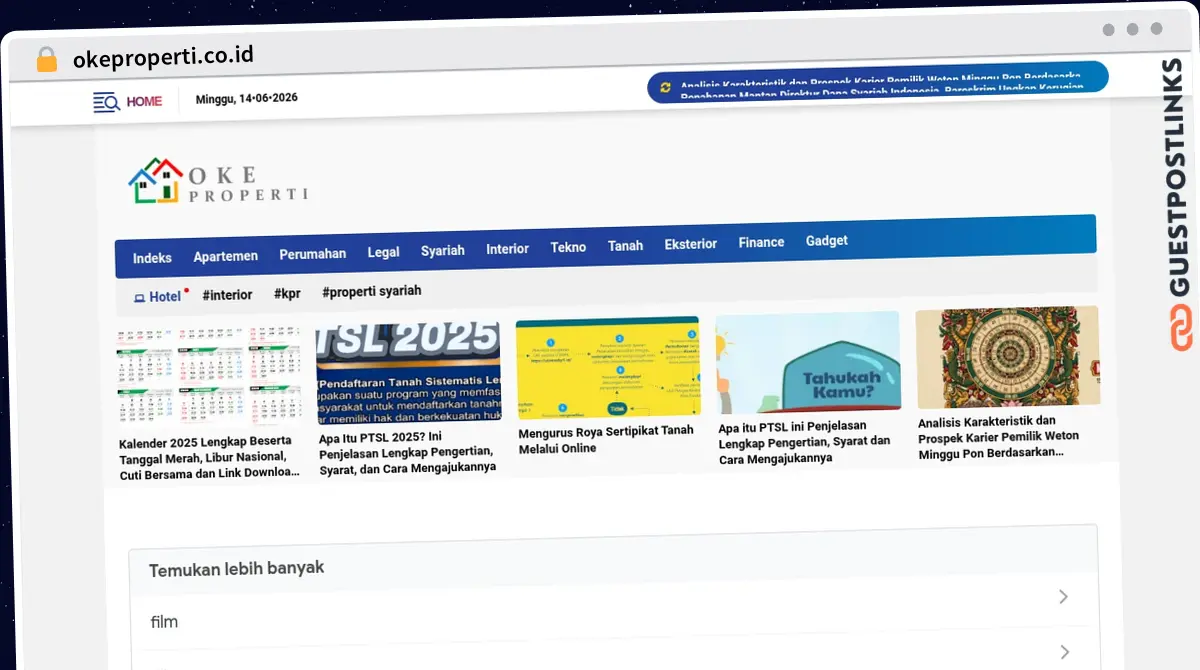Open the Apartemen category
The image size is (1200, 670).
click(x=226, y=256)
